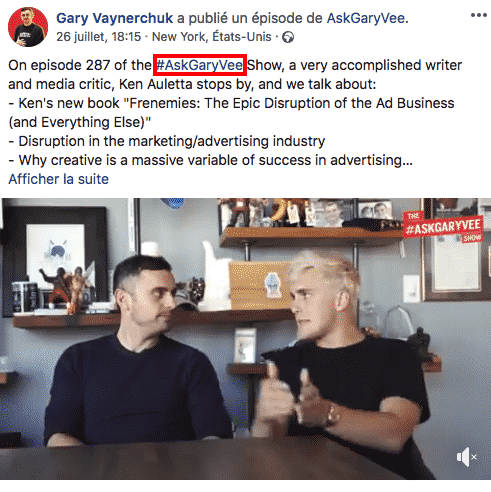Click the post timestamp 26 juillet, 18:15
Screen dimensions: 491x492
click(x=99, y=37)
